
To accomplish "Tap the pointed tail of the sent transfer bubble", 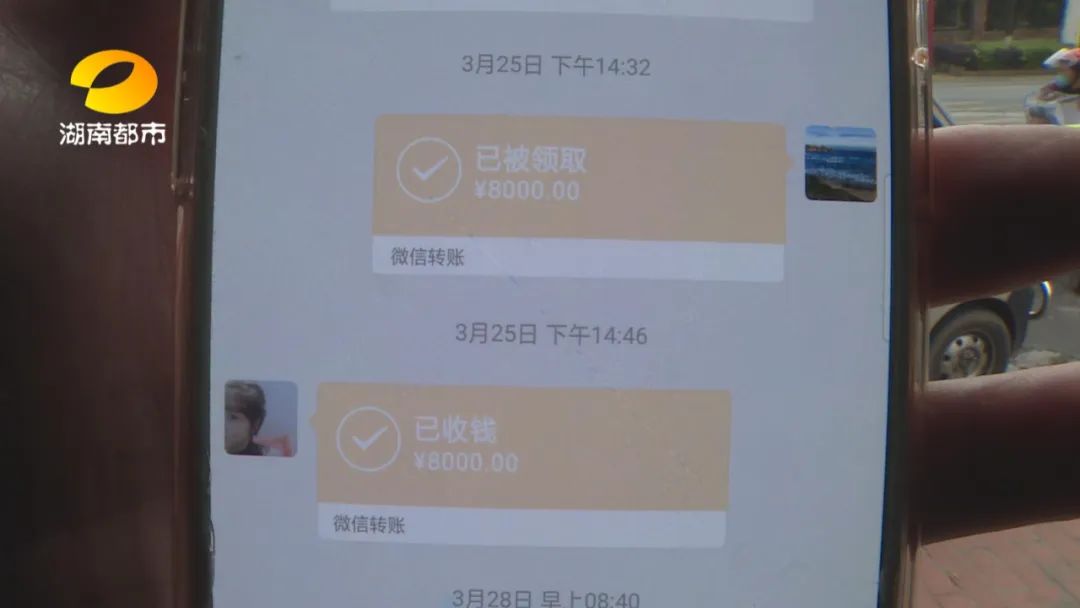I will (x=789, y=163).
